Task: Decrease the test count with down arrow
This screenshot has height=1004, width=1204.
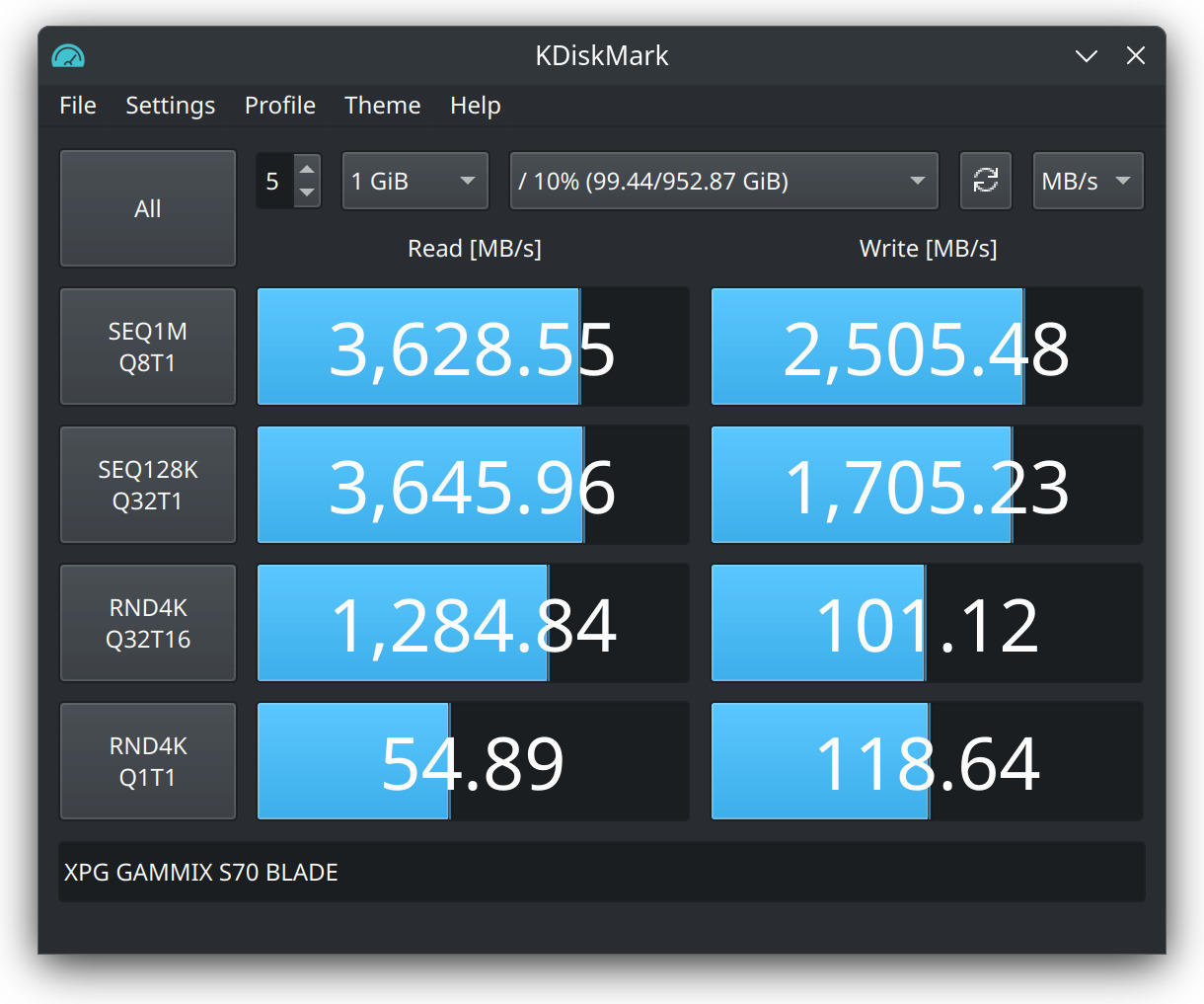Action: (307, 193)
